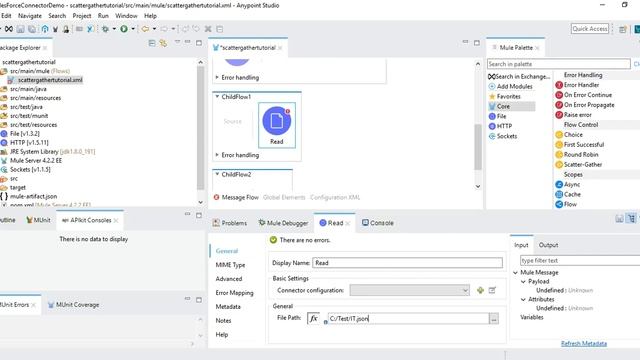Open the Window menu
The image size is (640, 360).
[126, 16]
